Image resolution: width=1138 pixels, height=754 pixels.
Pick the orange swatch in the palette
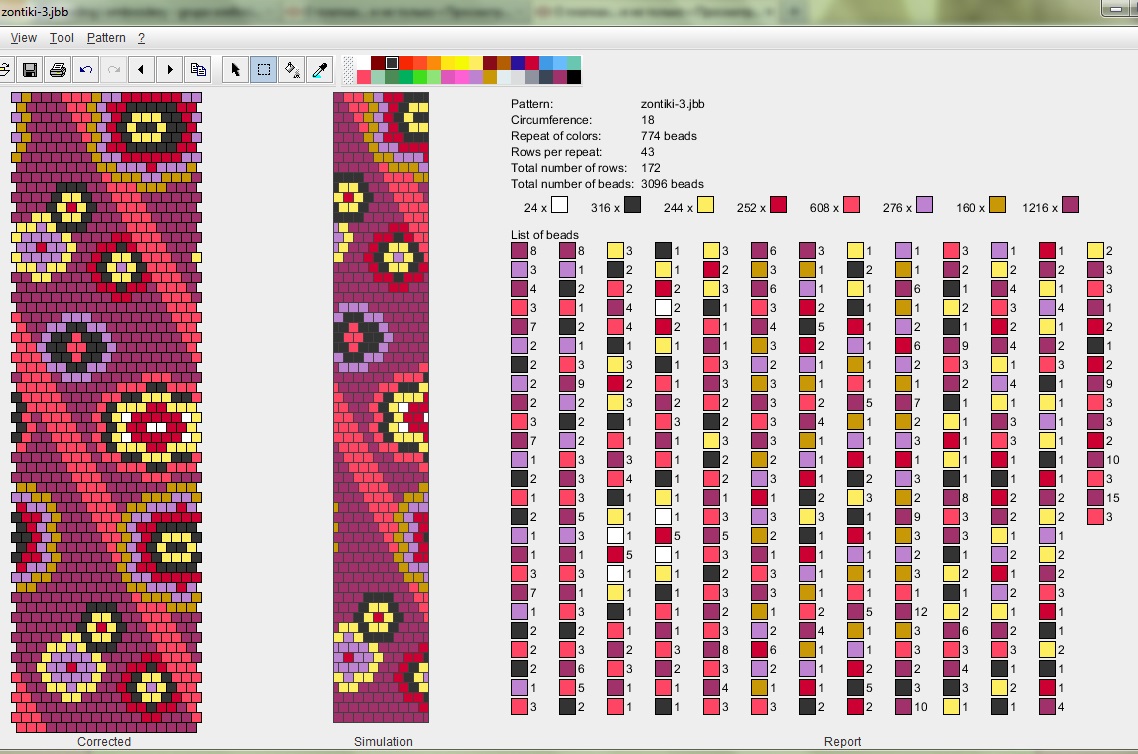pos(434,63)
